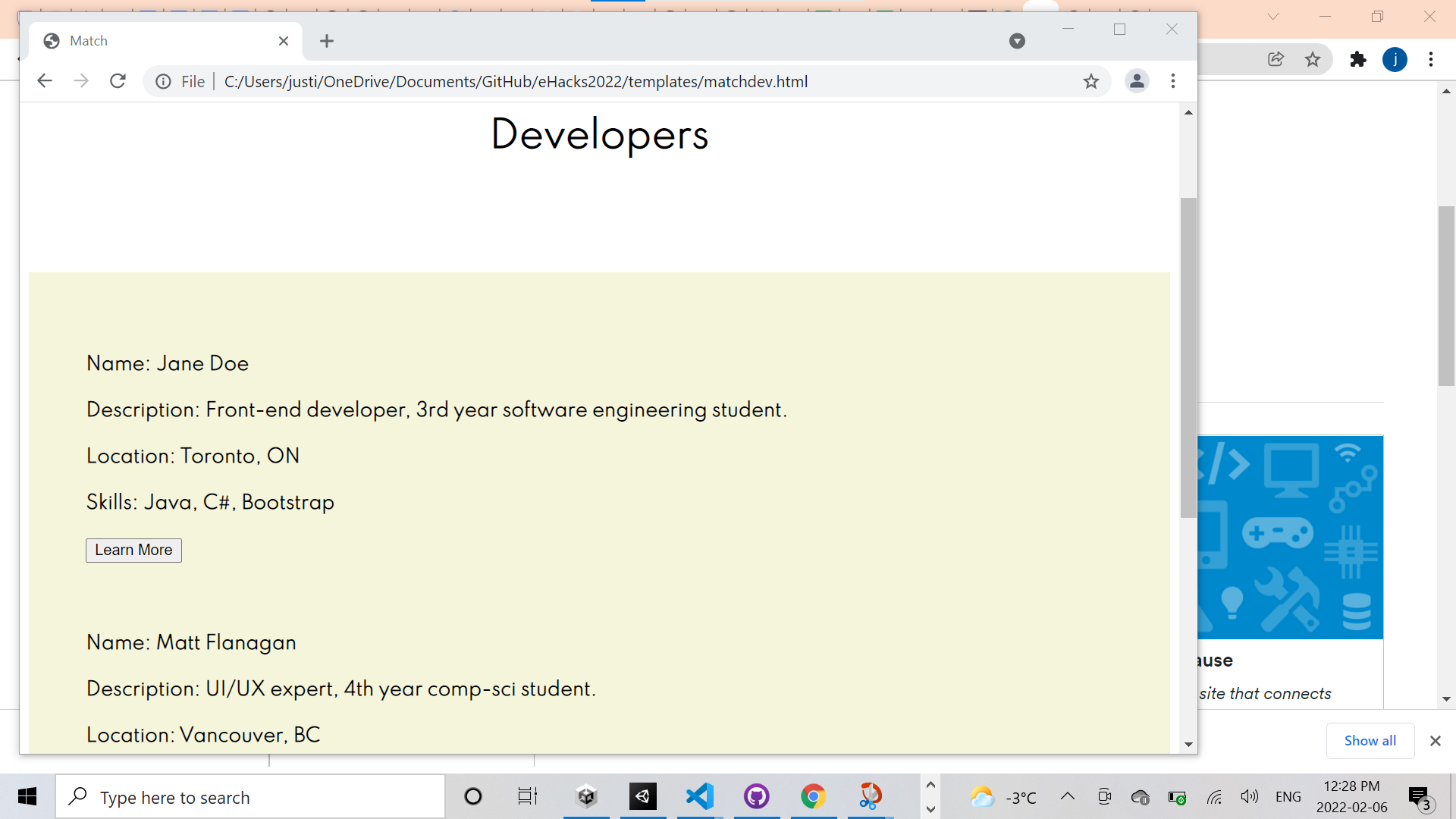Image resolution: width=1456 pixels, height=819 pixels.
Task: Click the page vertical scrollbar thumb
Action: (1188, 356)
